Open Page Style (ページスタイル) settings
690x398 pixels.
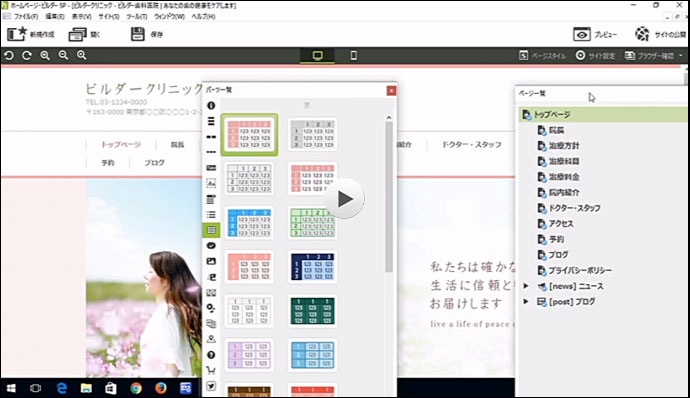coord(542,55)
